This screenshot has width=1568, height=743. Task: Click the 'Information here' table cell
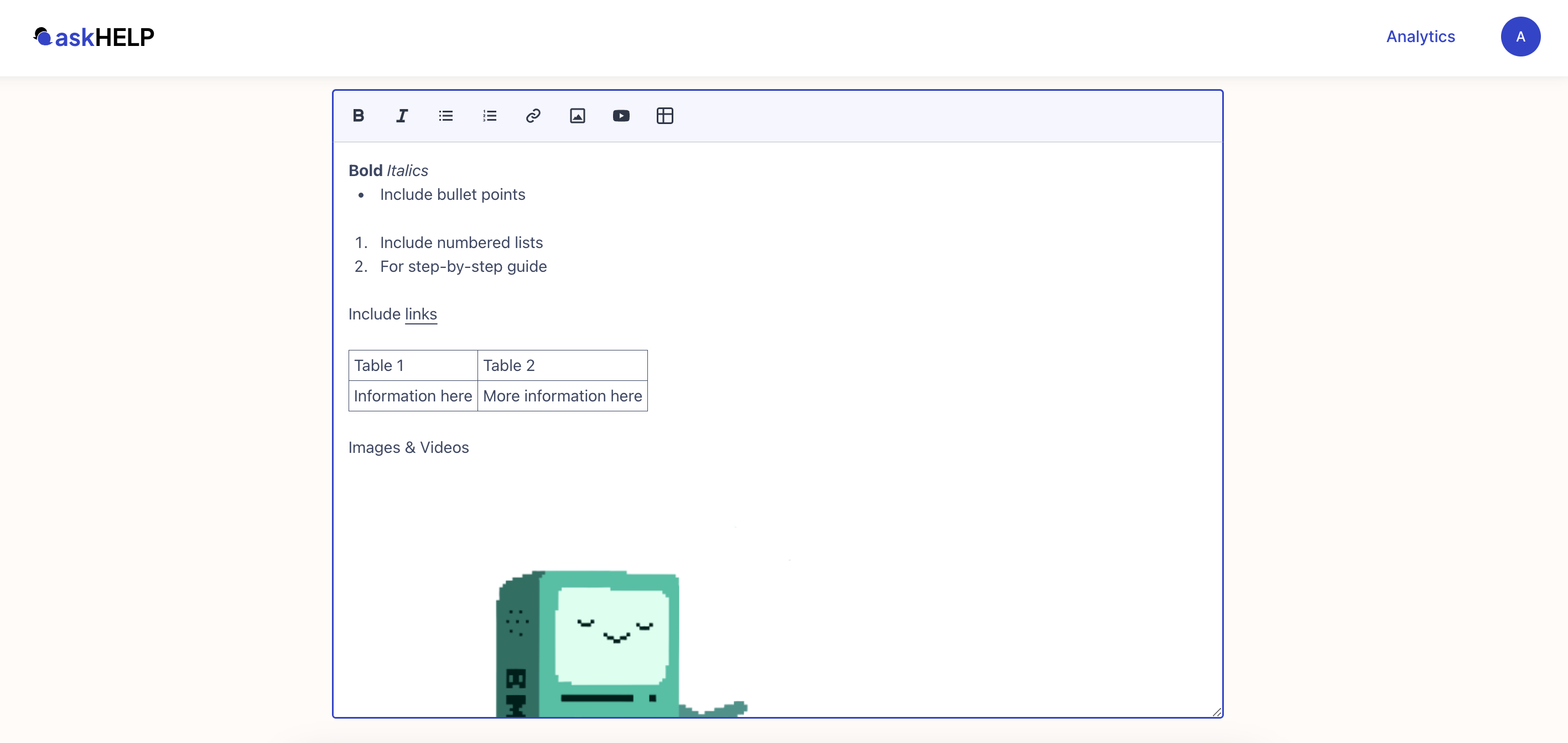coord(413,396)
